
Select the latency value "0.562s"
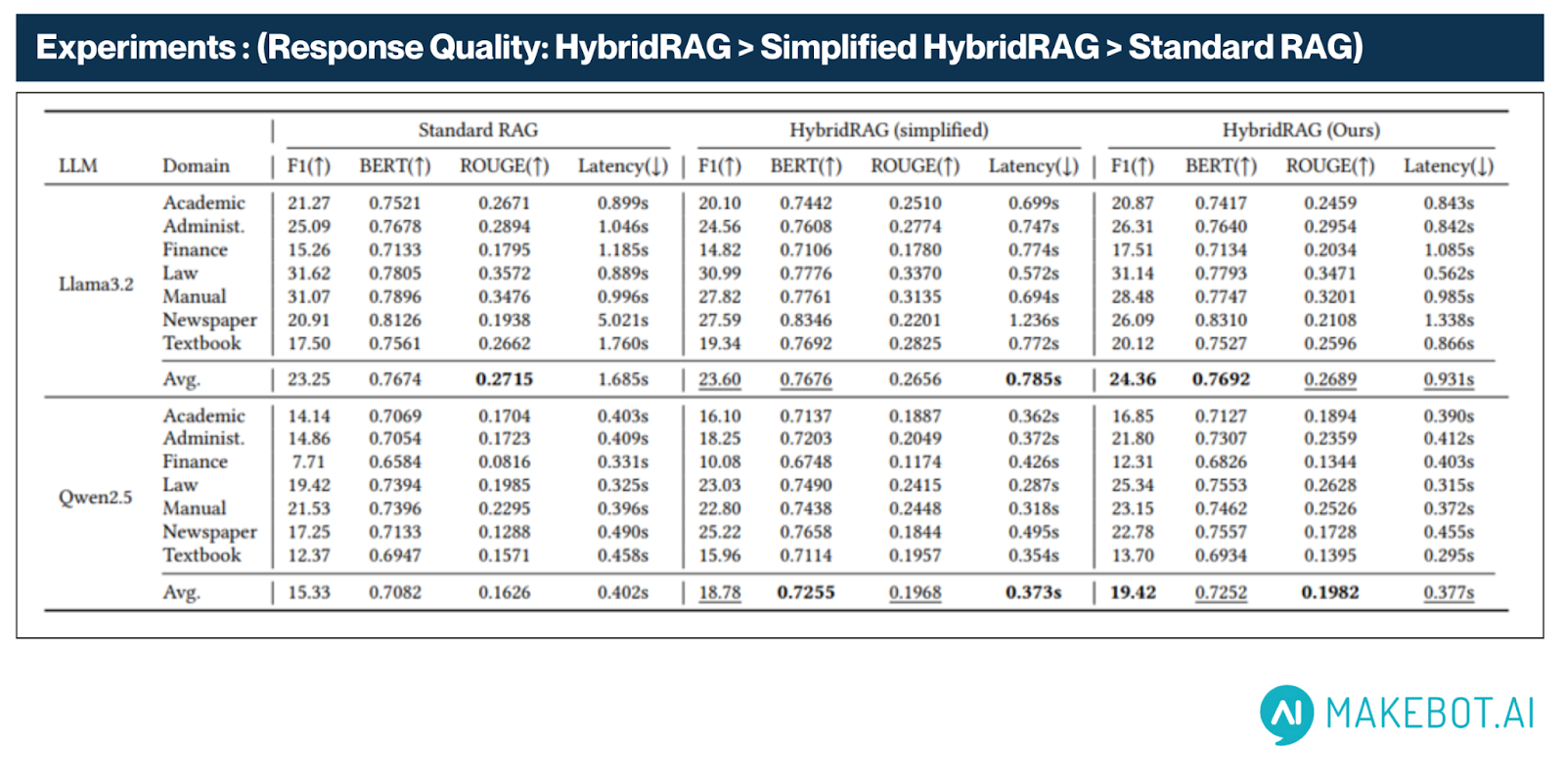pos(1449,274)
